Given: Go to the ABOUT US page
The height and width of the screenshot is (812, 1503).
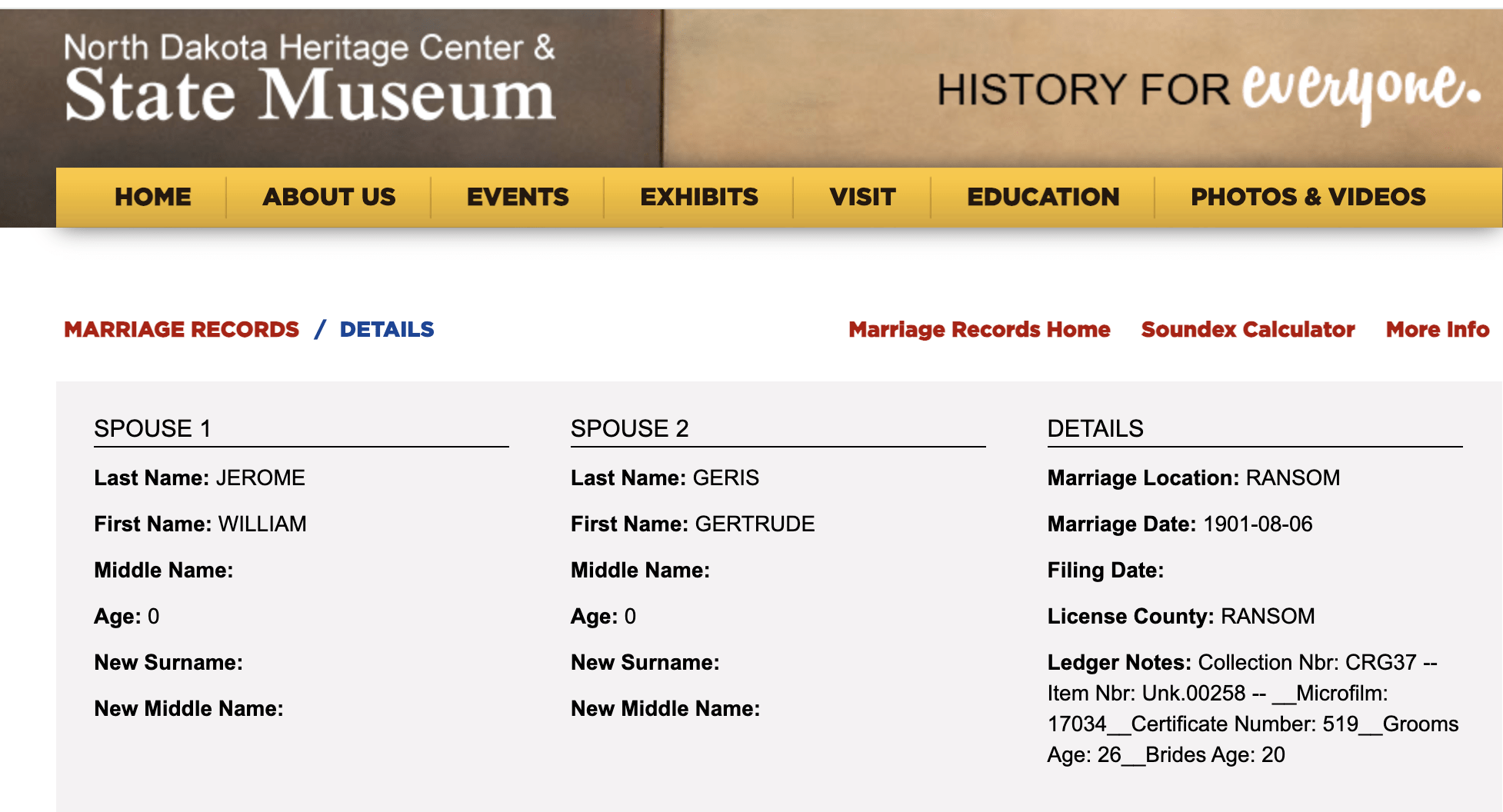Looking at the screenshot, I should tap(328, 197).
